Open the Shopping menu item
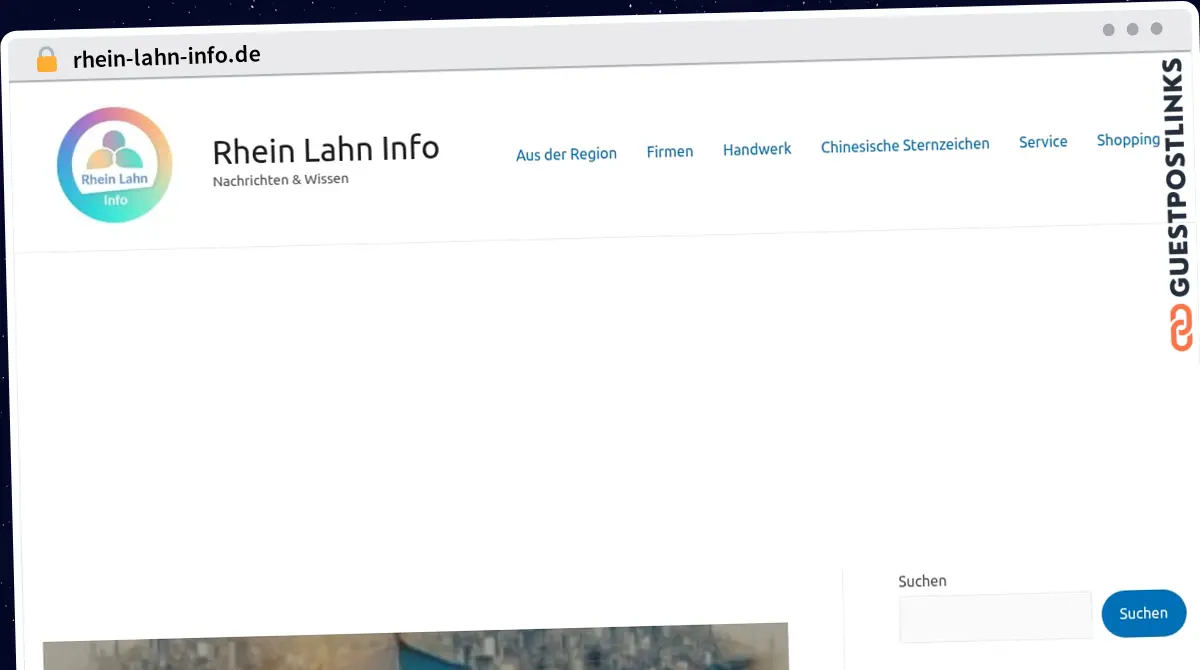 (x=1128, y=139)
